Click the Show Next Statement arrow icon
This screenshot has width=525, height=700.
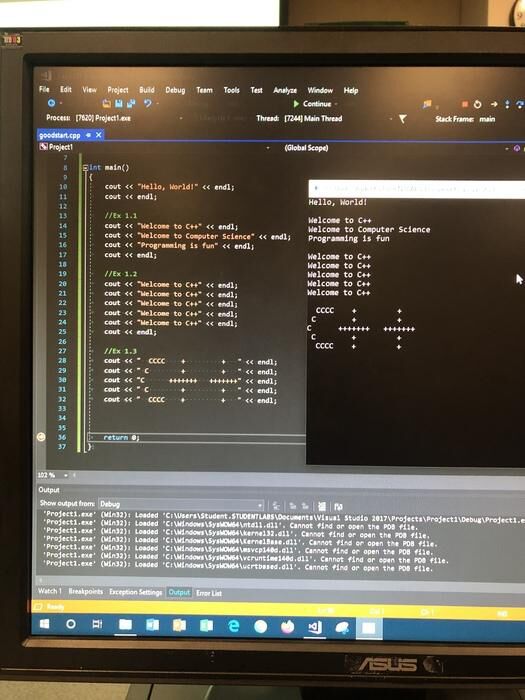pos(494,104)
